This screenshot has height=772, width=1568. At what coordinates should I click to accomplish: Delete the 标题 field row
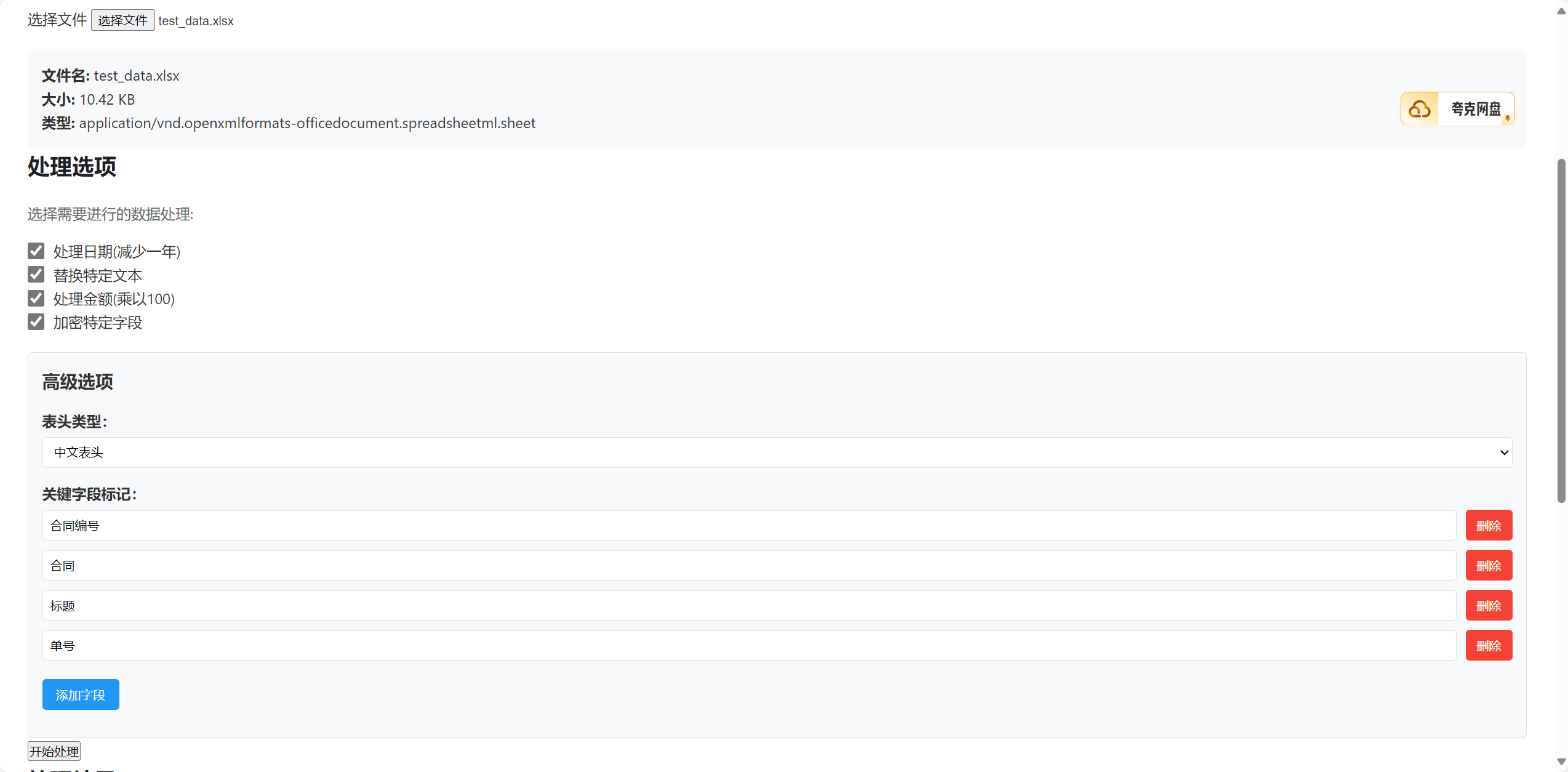click(x=1488, y=606)
